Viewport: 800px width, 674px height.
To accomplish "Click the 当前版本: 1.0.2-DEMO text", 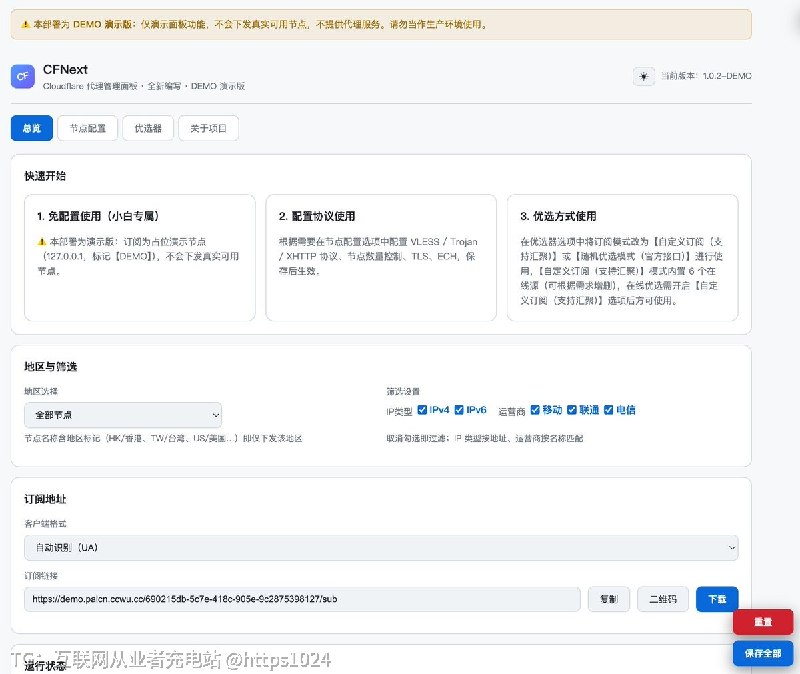I will [706, 76].
